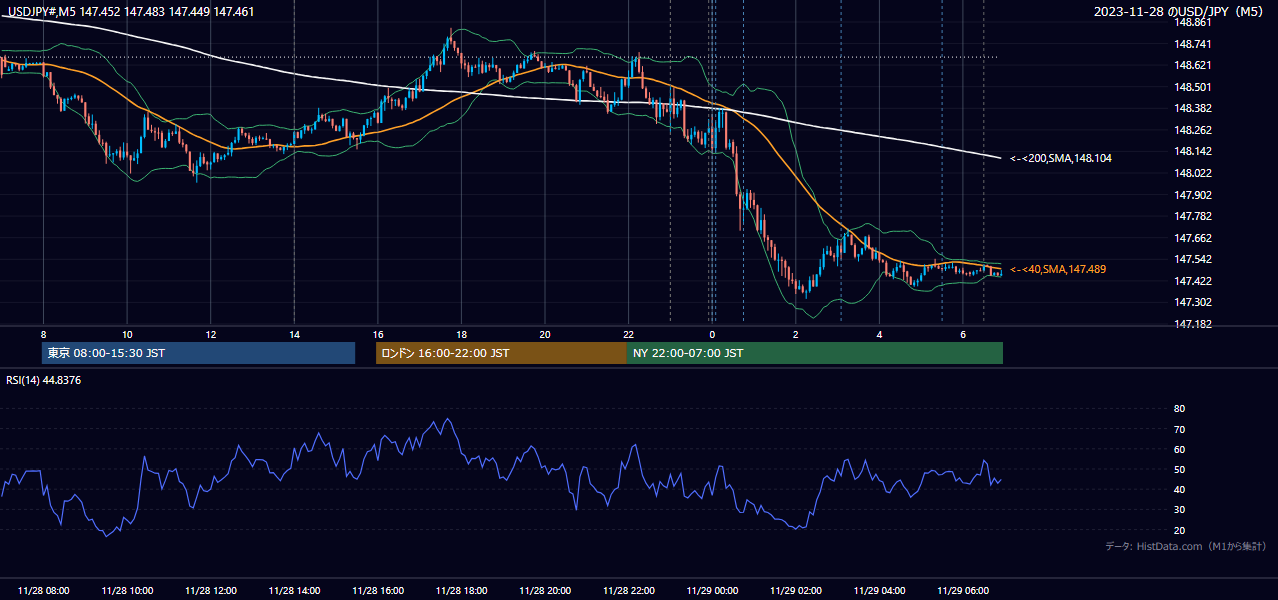The height and width of the screenshot is (600, 1278).
Task: Click the bottom date label 11/29 00:00
Action: pos(712,591)
